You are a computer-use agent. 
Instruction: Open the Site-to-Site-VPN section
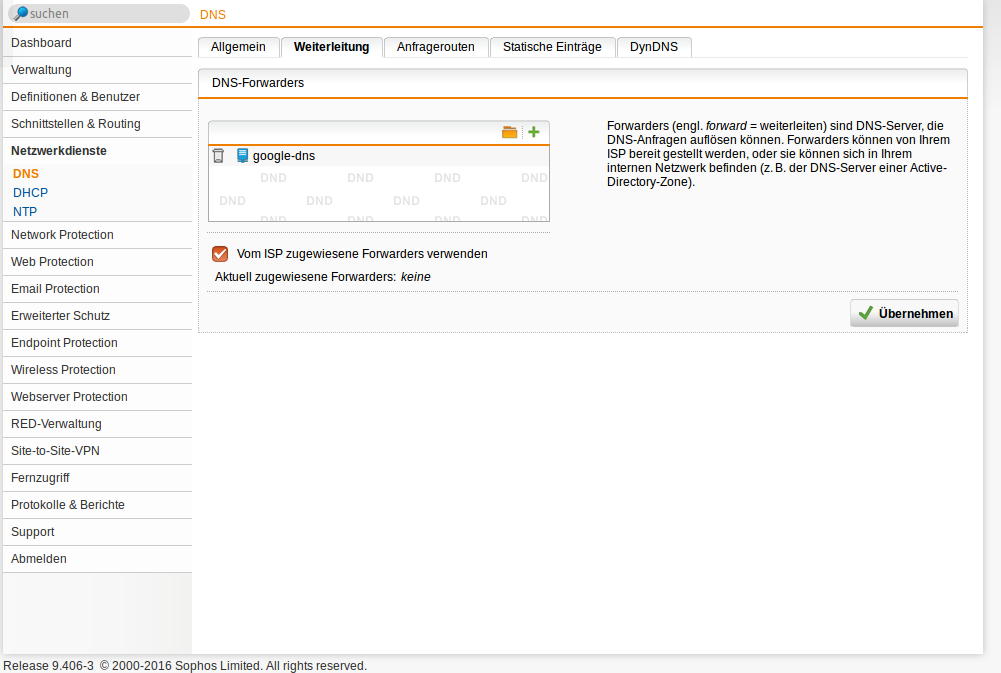(53, 450)
